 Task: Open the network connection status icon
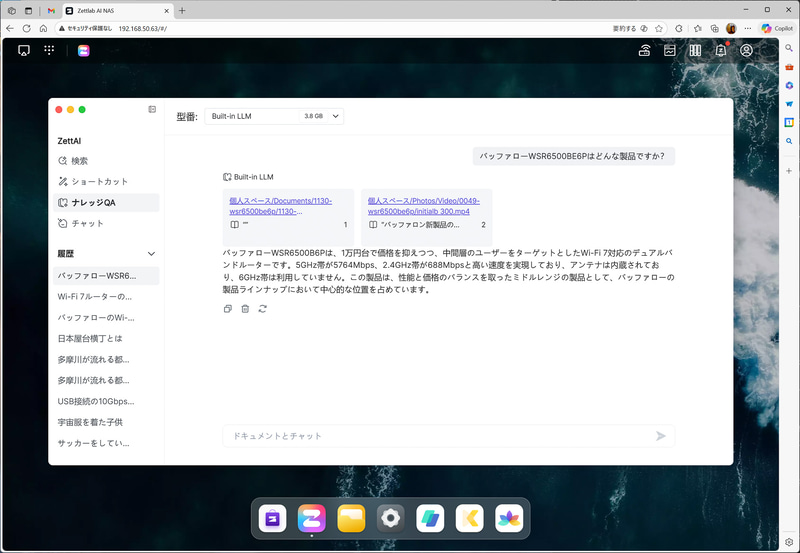(644, 51)
